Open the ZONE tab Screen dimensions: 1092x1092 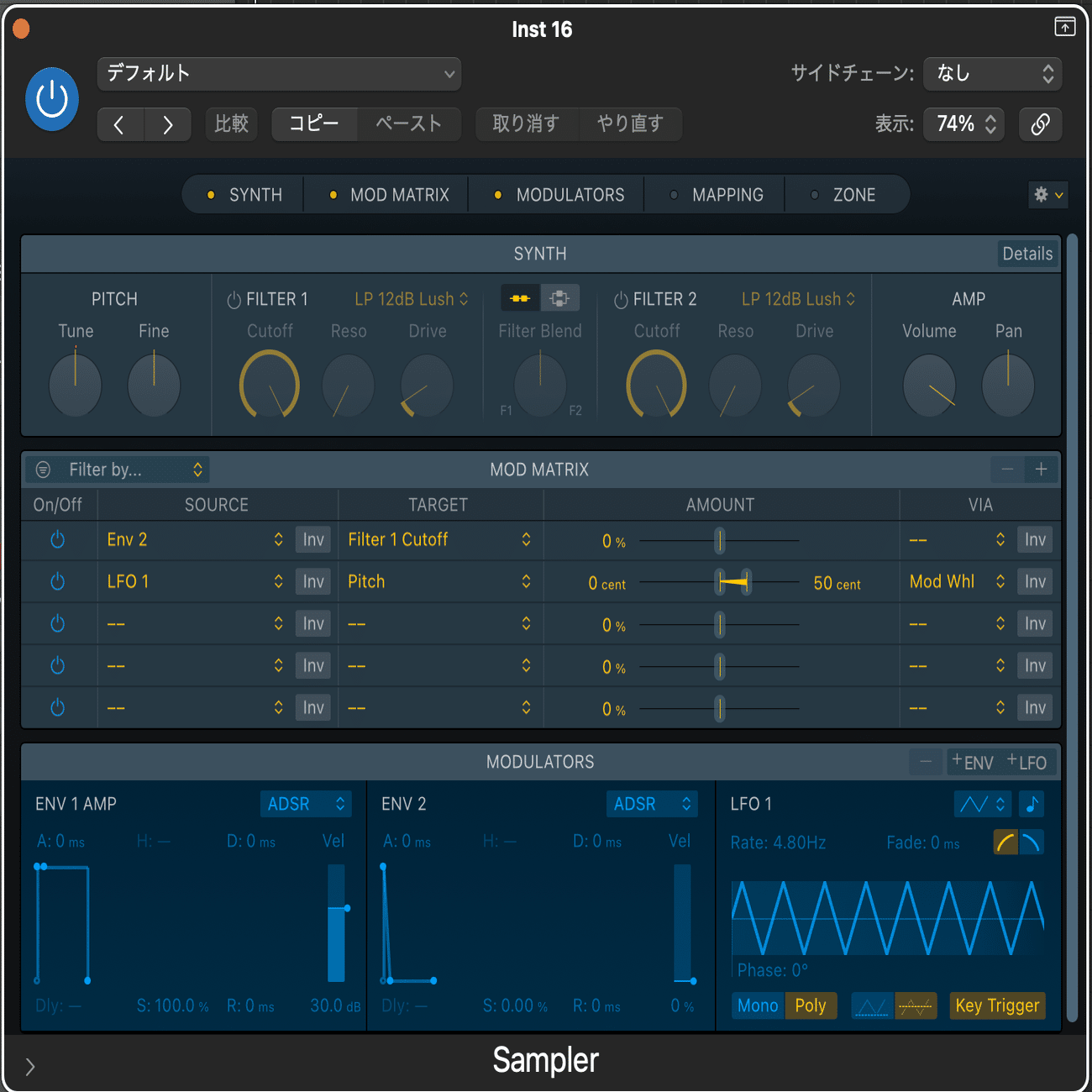point(853,194)
